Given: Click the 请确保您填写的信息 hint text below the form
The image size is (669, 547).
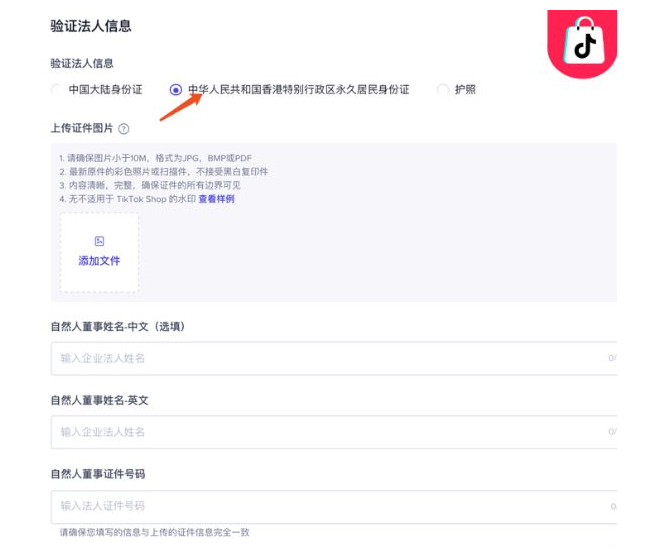Looking at the screenshot, I should click(154, 532).
